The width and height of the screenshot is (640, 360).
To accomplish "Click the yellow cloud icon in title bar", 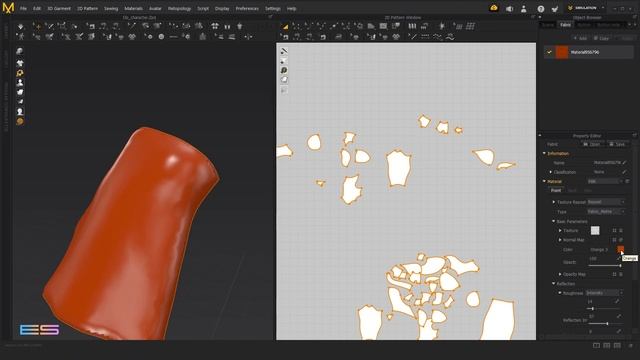I will pyautogui.click(x=493, y=8).
